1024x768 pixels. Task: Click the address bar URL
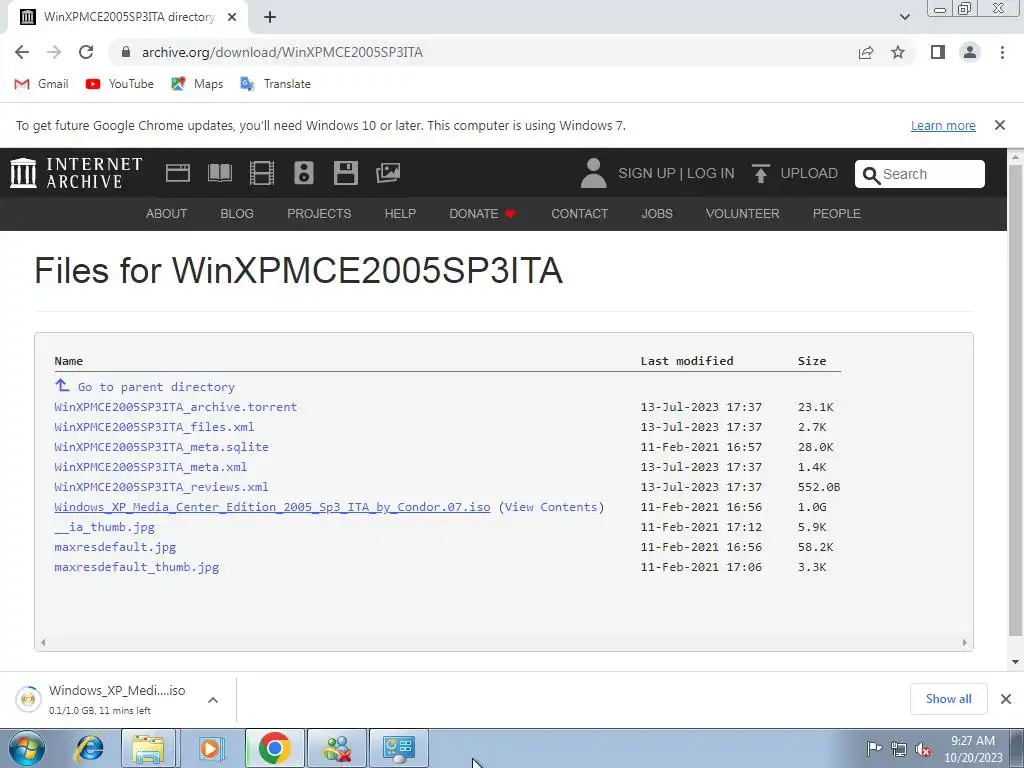[x=282, y=52]
